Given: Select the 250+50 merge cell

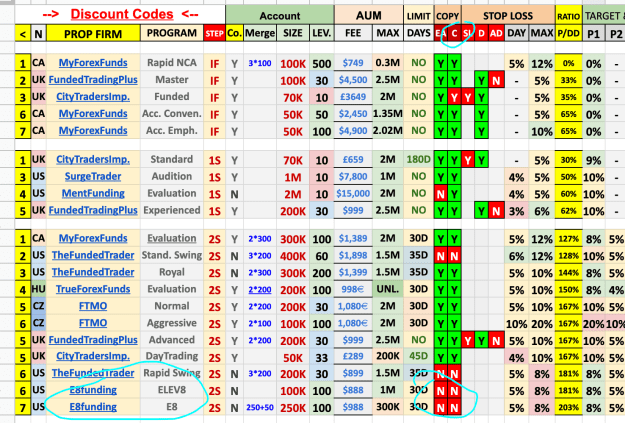Looking at the screenshot, I should (260, 407).
